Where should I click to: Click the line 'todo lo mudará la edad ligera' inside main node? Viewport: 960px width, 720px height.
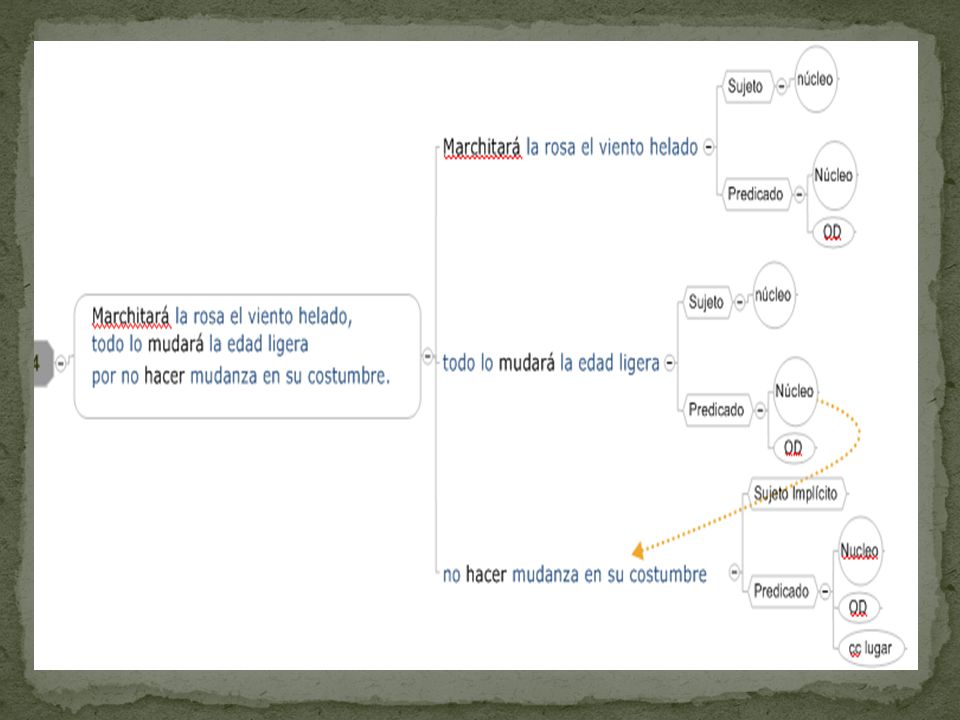point(200,344)
